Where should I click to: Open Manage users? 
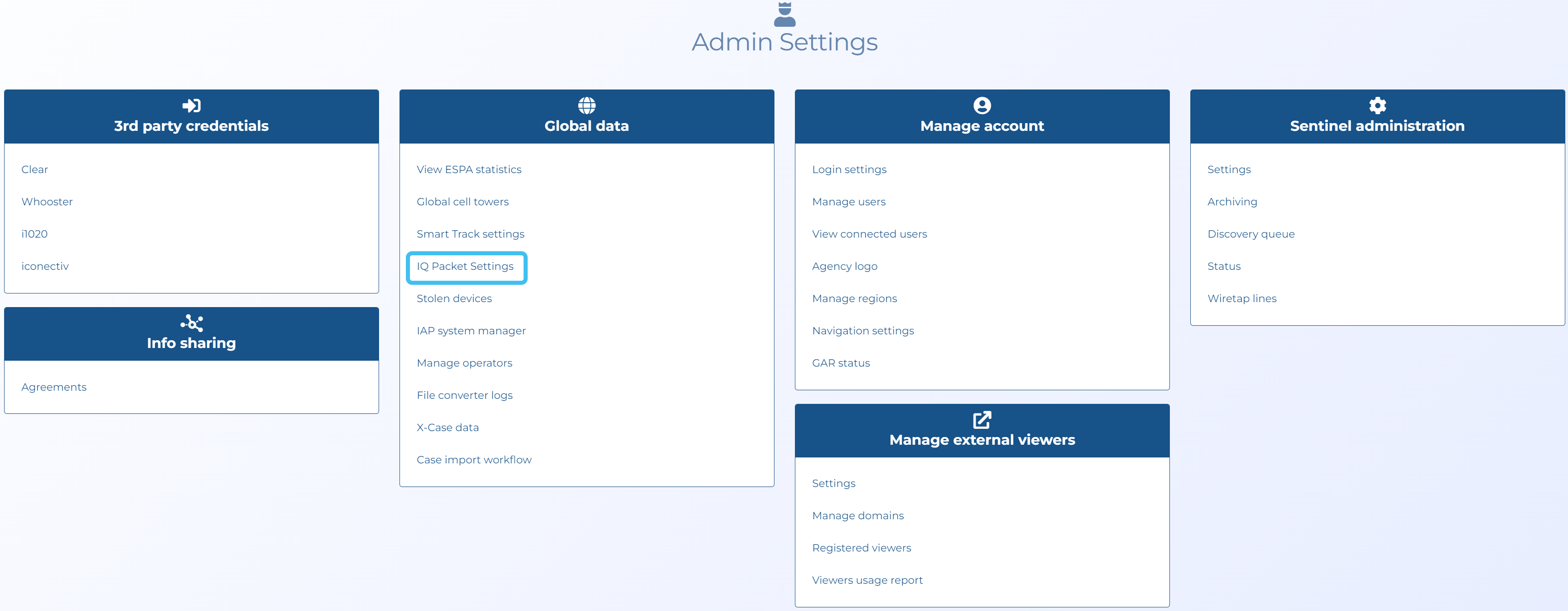point(849,201)
